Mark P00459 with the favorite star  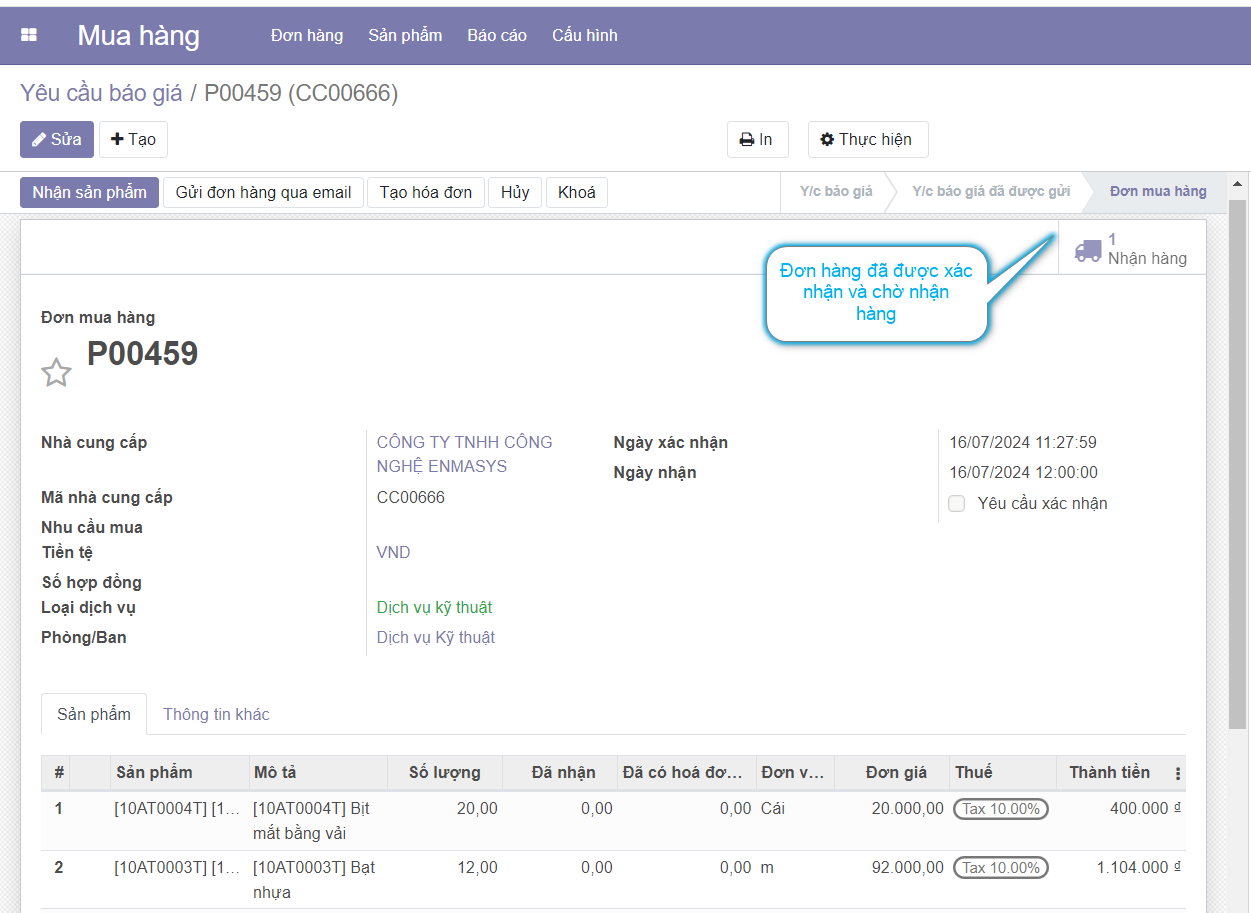pyautogui.click(x=56, y=373)
